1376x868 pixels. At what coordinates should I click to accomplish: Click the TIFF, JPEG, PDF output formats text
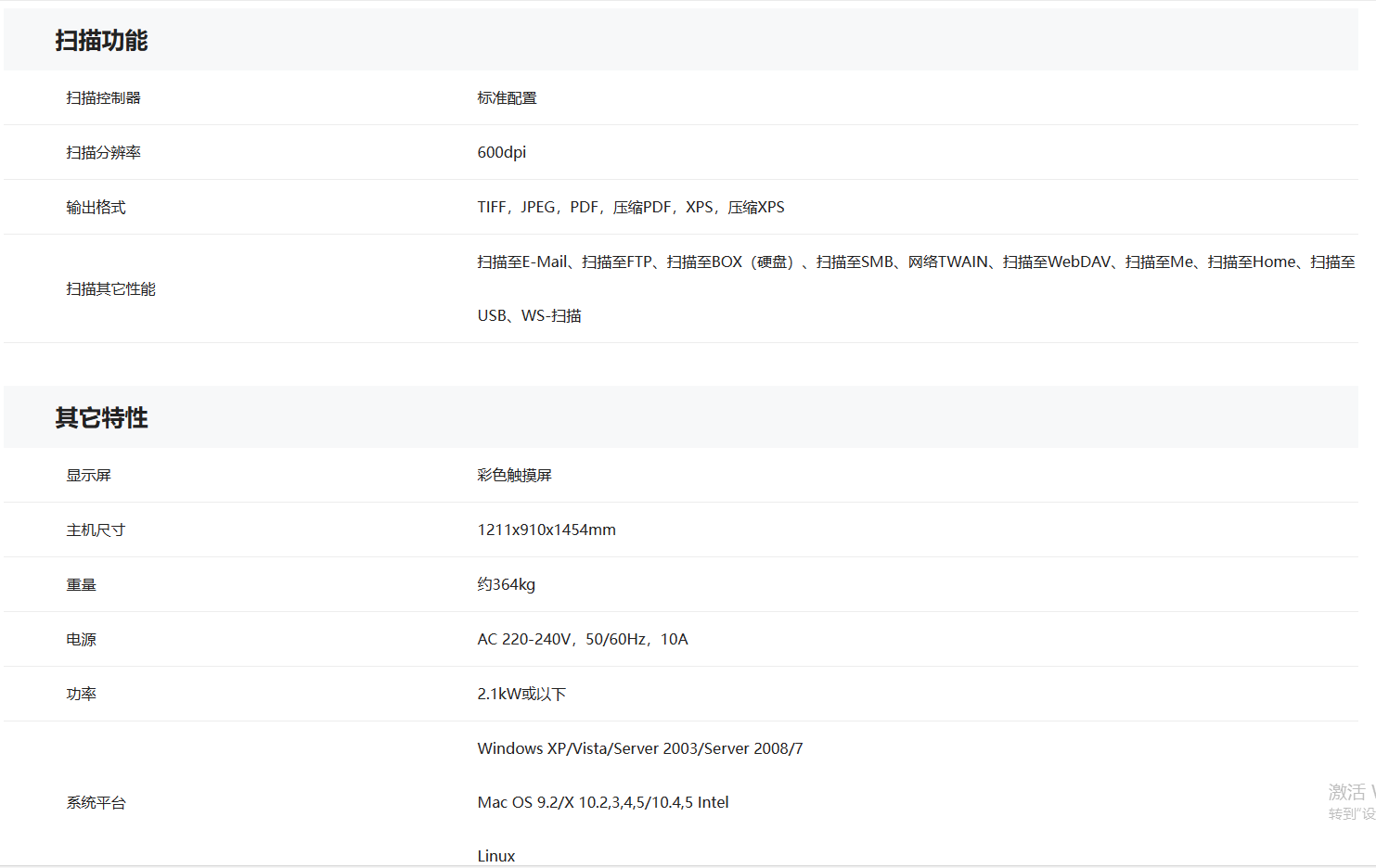(x=630, y=208)
